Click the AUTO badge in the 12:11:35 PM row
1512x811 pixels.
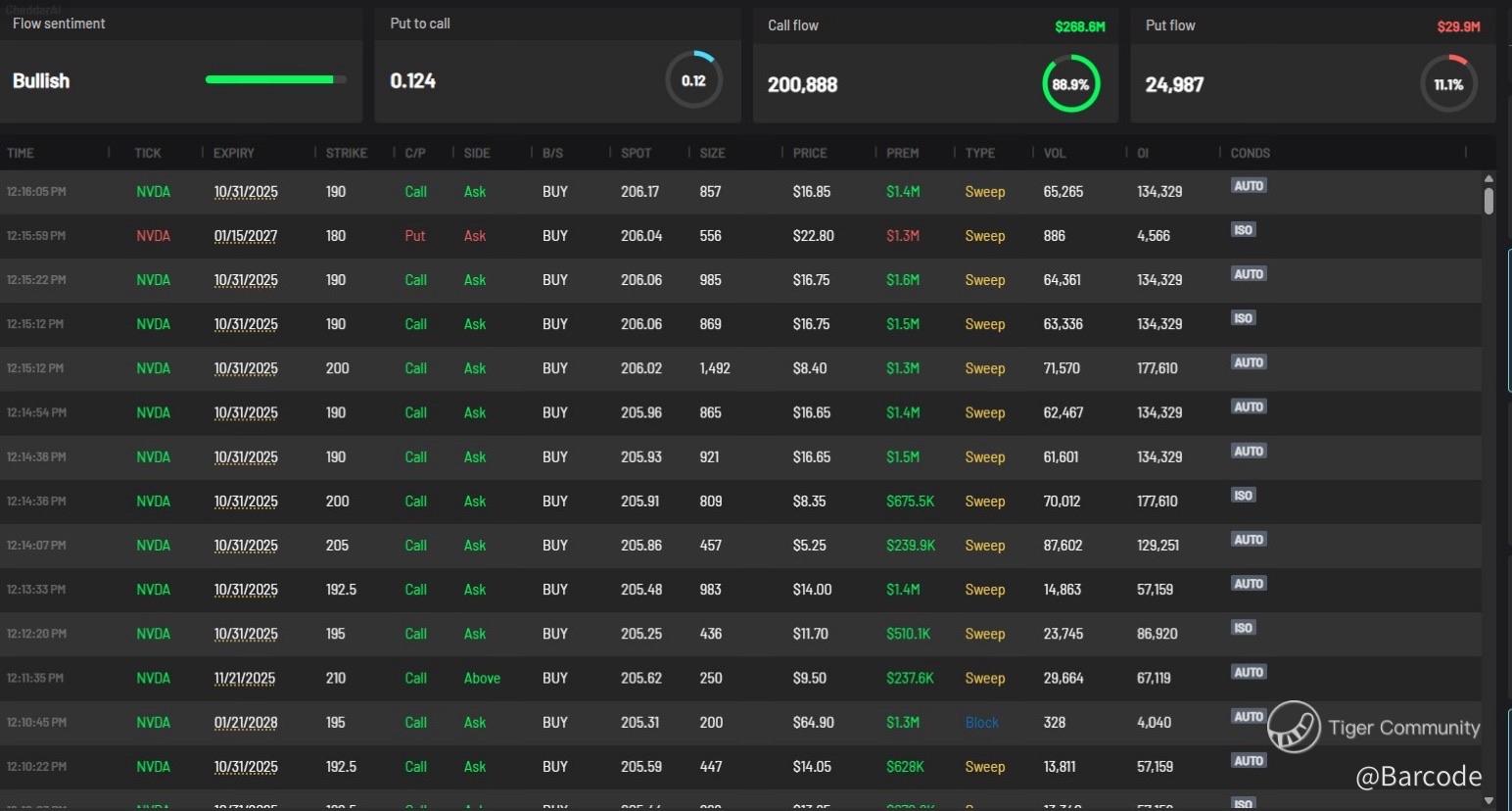[x=1249, y=672]
